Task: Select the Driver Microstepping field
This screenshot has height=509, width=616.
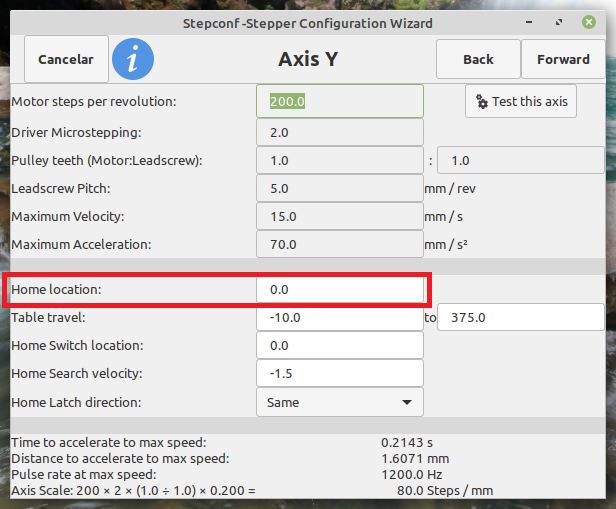Action: tap(340, 132)
